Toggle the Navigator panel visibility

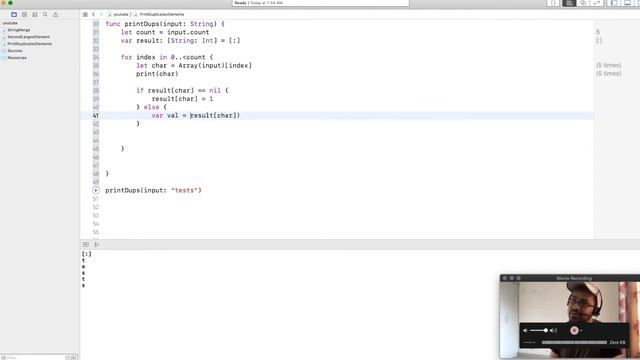(614, 3)
